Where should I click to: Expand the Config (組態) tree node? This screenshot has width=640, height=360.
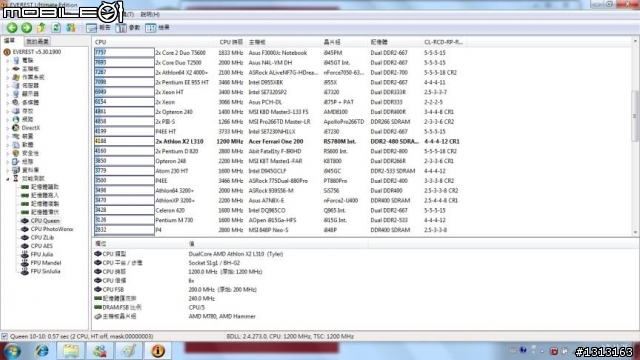point(7,162)
